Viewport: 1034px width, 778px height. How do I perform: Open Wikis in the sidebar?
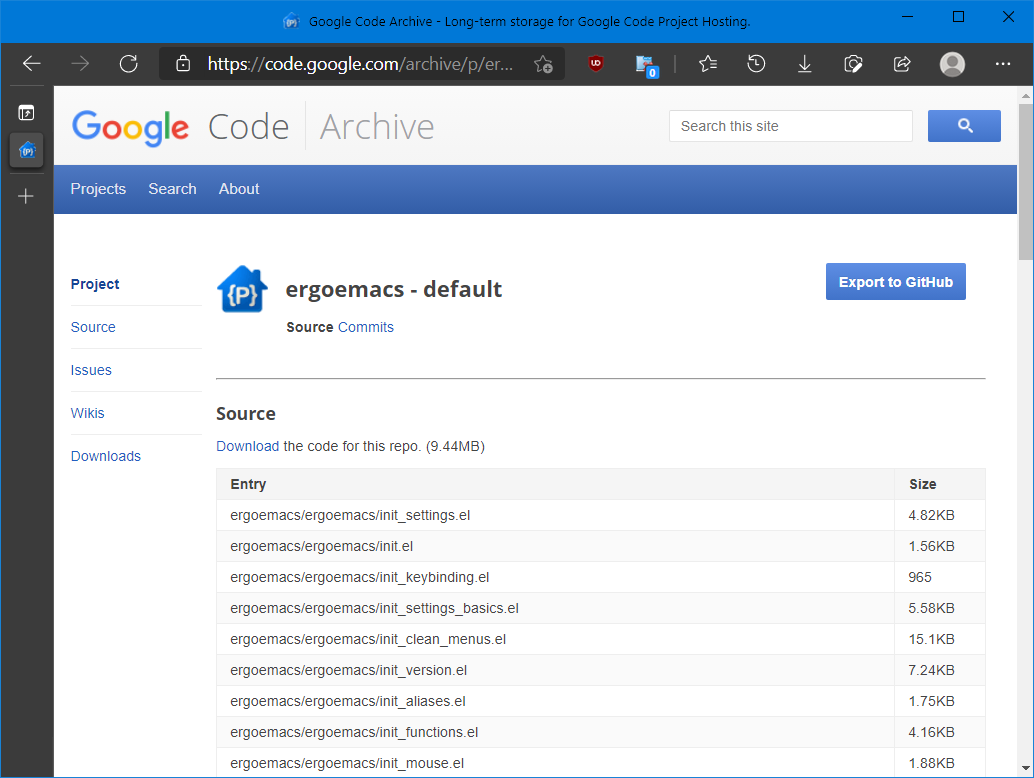(x=88, y=413)
